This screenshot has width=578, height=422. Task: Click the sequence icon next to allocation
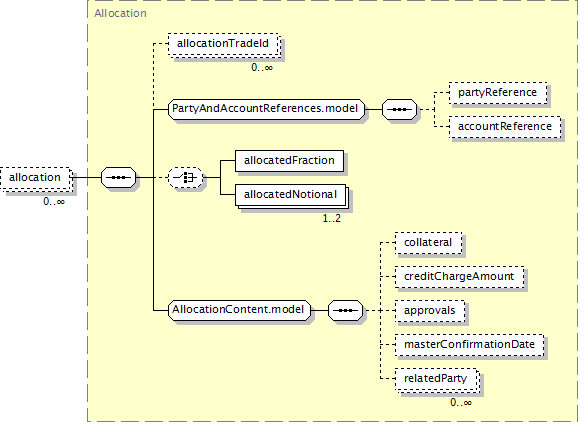pos(118,177)
